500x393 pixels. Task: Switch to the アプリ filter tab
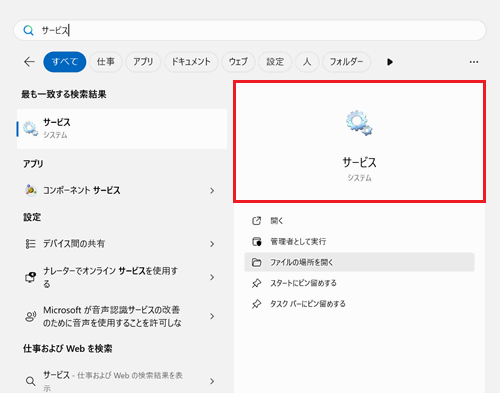pyautogui.click(x=143, y=62)
